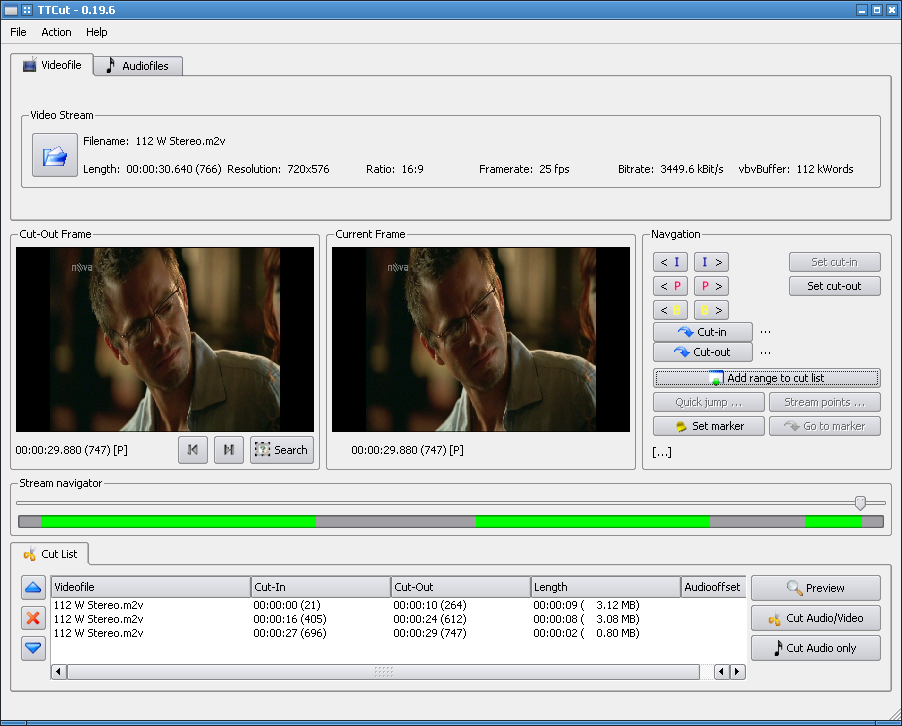Select the Cut List tab
Image resolution: width=902 pixels, height=726 pixels.
tap(49, 554)
